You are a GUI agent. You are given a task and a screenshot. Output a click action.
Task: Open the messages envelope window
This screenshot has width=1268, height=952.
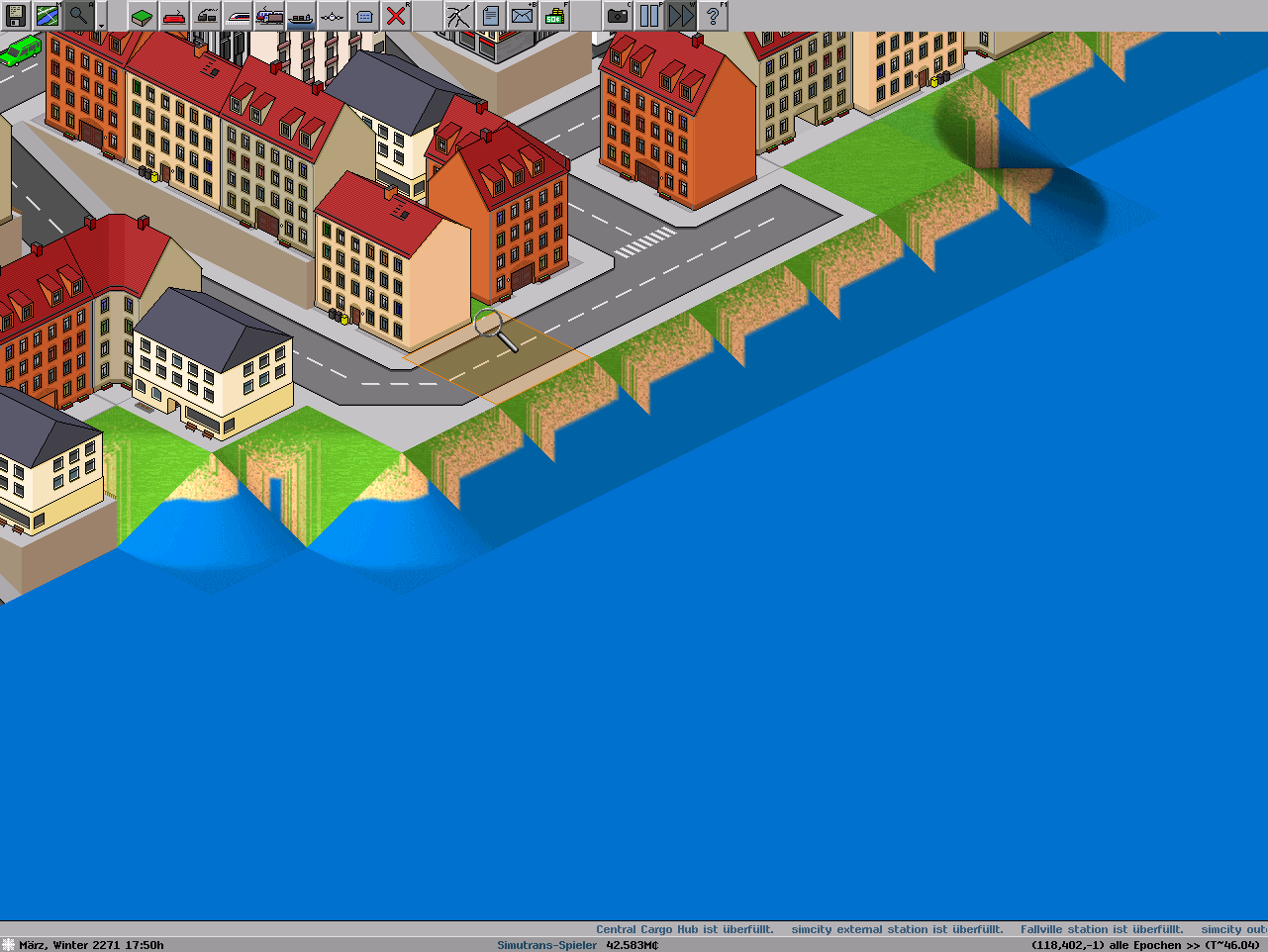[523, 16]
